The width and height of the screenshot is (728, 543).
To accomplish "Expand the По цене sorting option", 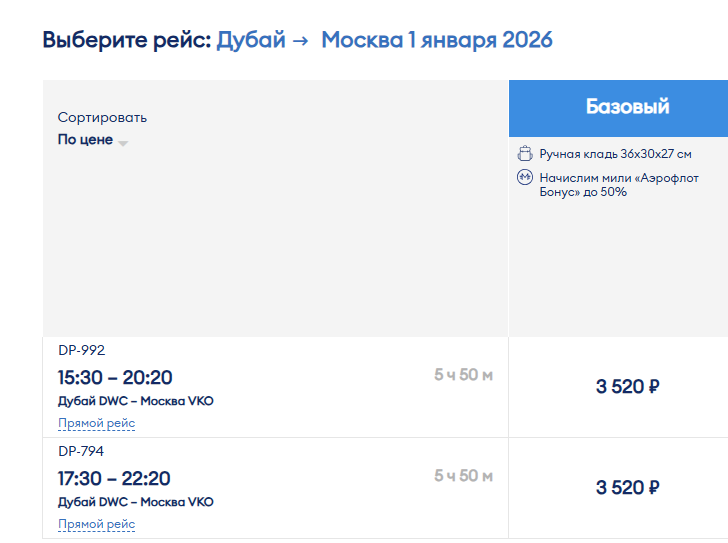I will (86, 140).
